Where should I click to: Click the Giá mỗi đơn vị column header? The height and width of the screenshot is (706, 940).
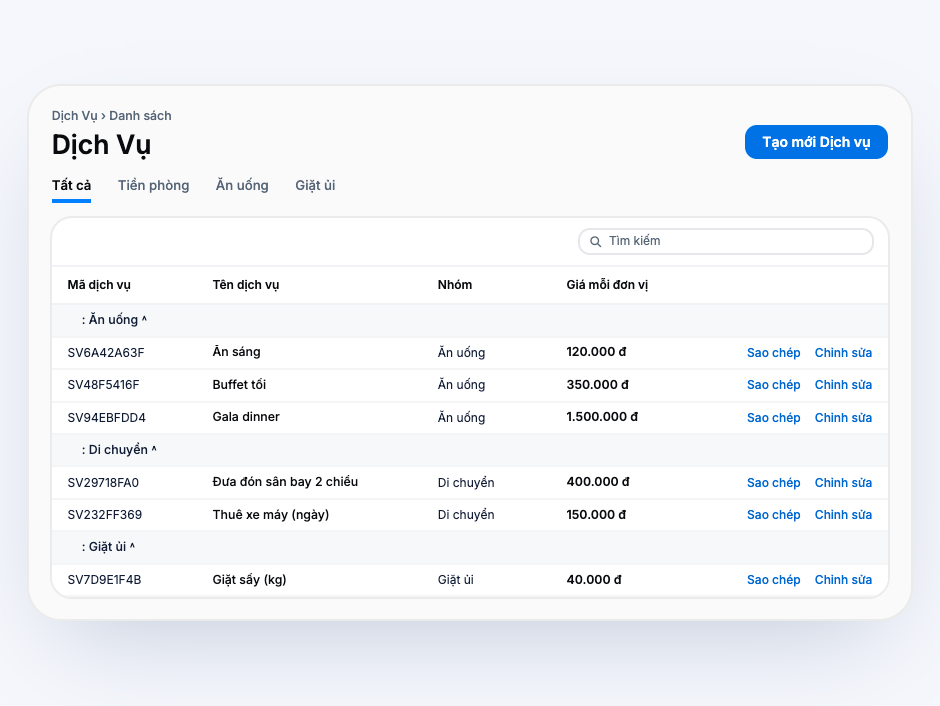(x=607, y=285)
